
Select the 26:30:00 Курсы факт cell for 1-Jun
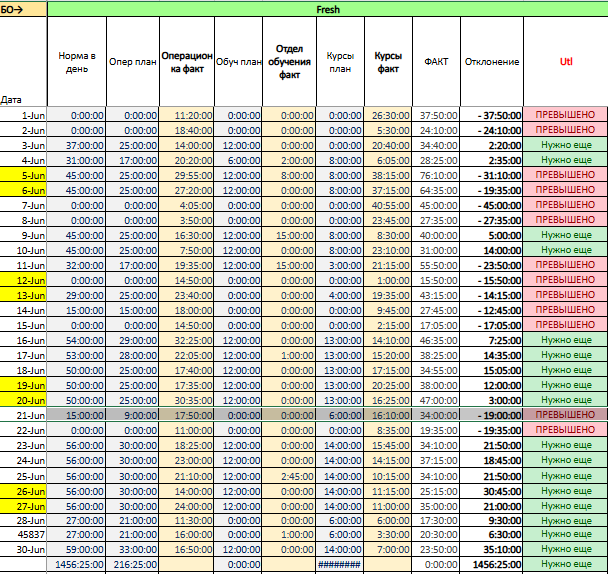(388, 115)
